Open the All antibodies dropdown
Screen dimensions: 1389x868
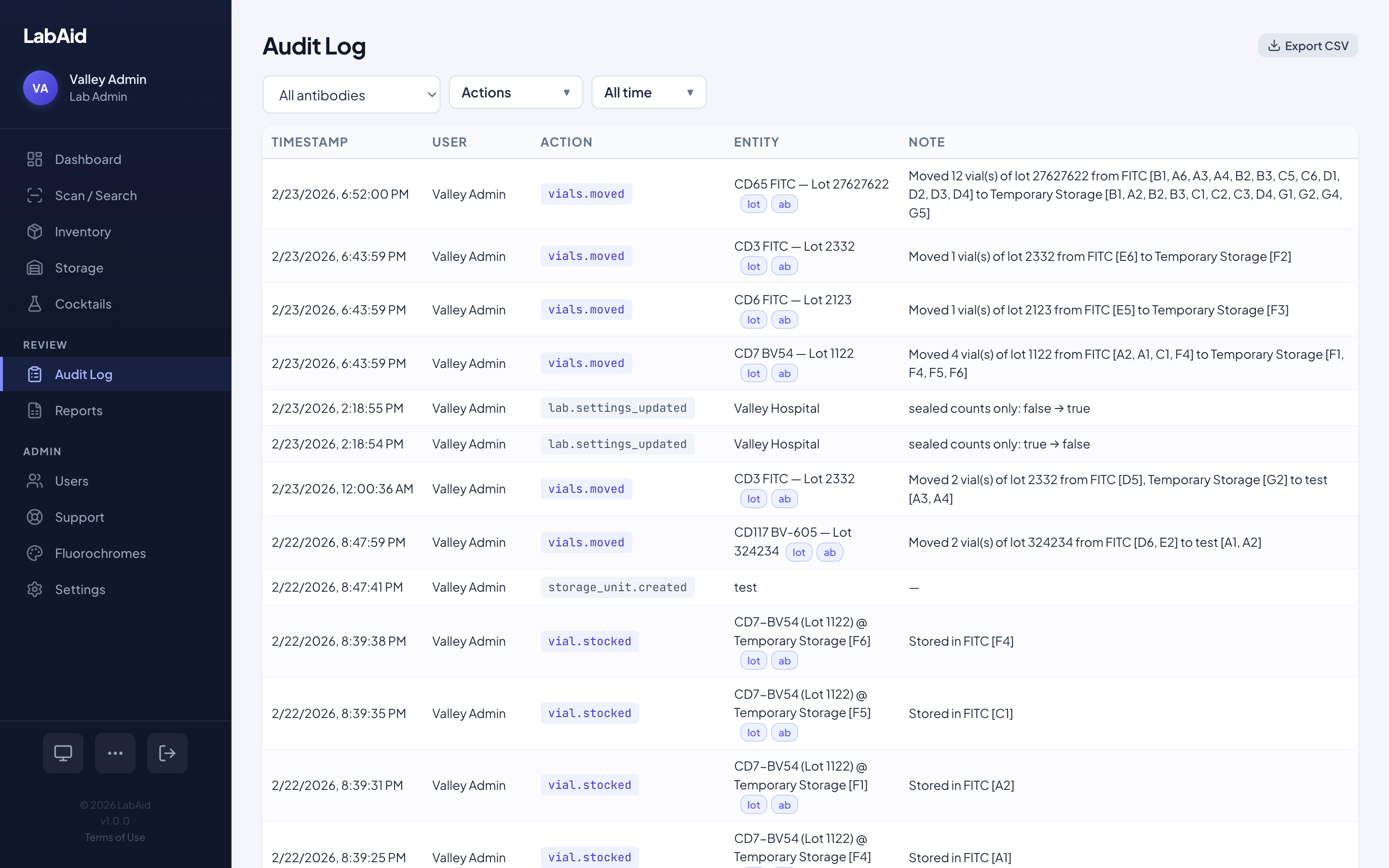click(x=351, y=95)
